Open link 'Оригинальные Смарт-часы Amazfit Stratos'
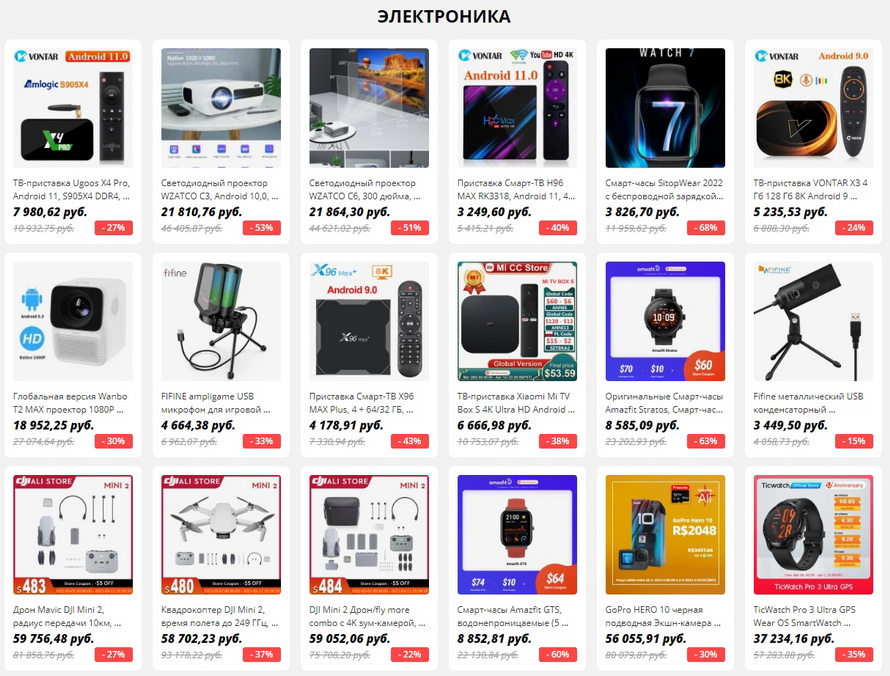Image resolution: width=890 pixels, height=676 pixels. tap(664, 403)
